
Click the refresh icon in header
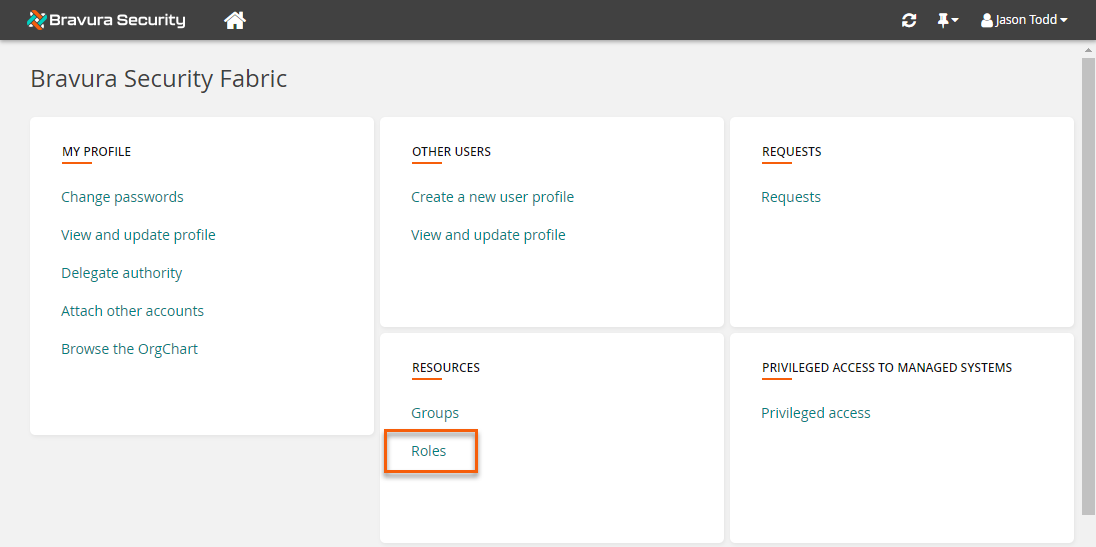point(909,20)
